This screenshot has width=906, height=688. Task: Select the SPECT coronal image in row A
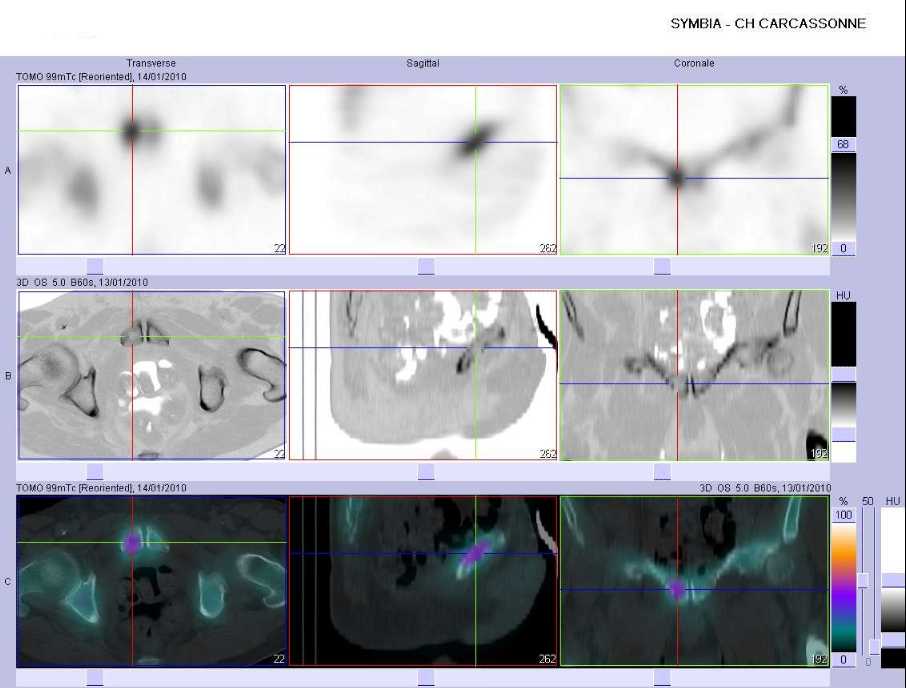695,170
